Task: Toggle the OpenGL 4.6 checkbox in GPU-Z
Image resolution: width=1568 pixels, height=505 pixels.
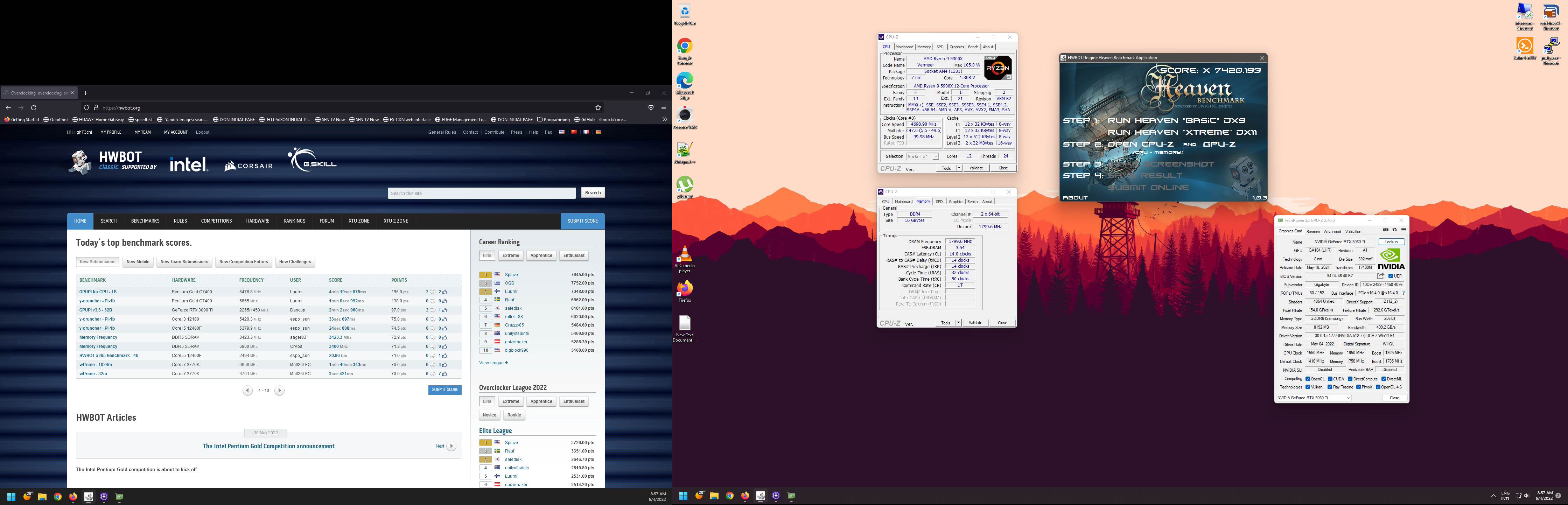Action: (x=1378, y=387)
